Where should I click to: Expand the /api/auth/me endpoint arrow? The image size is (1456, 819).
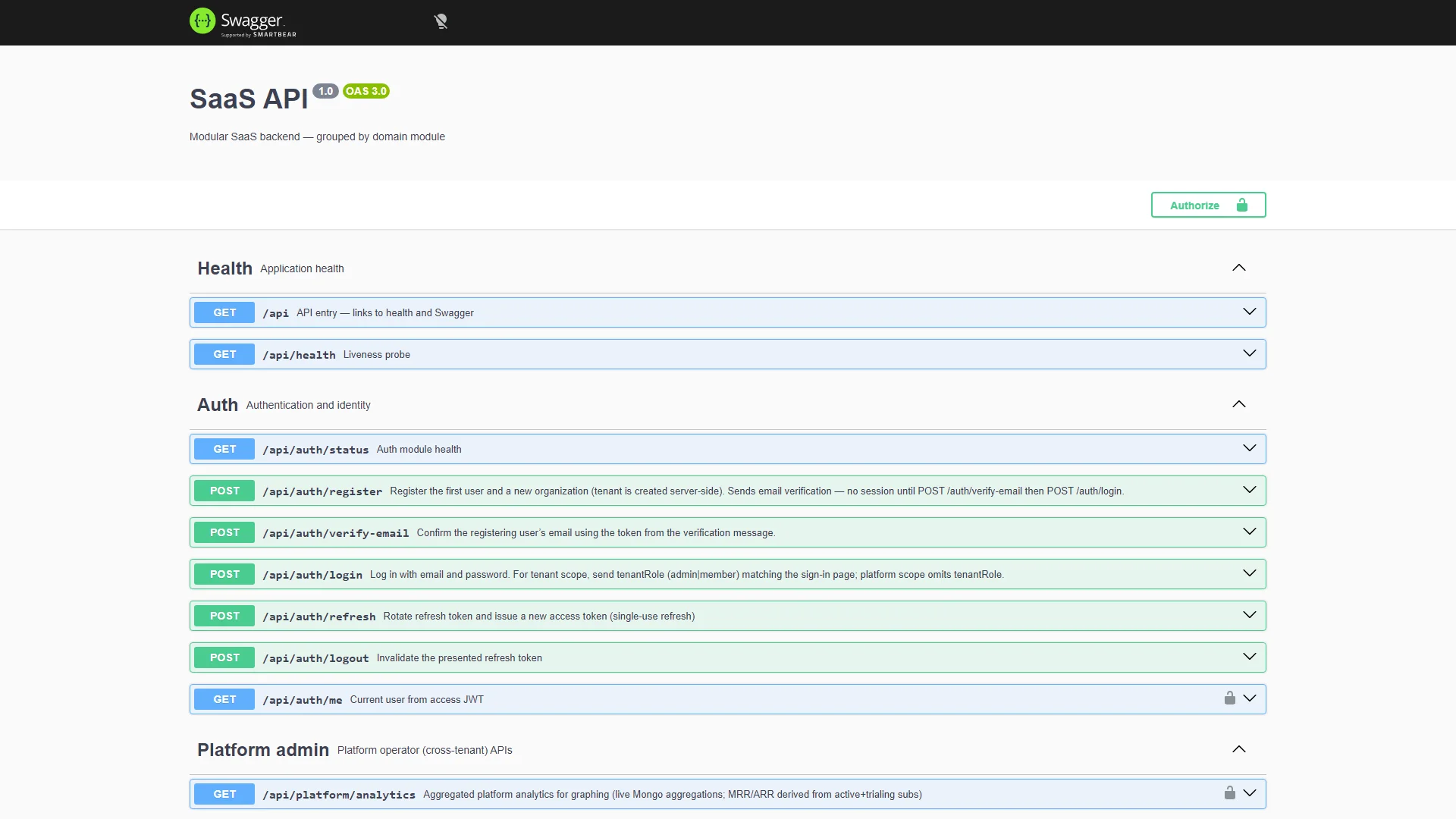pos(1249,698)
